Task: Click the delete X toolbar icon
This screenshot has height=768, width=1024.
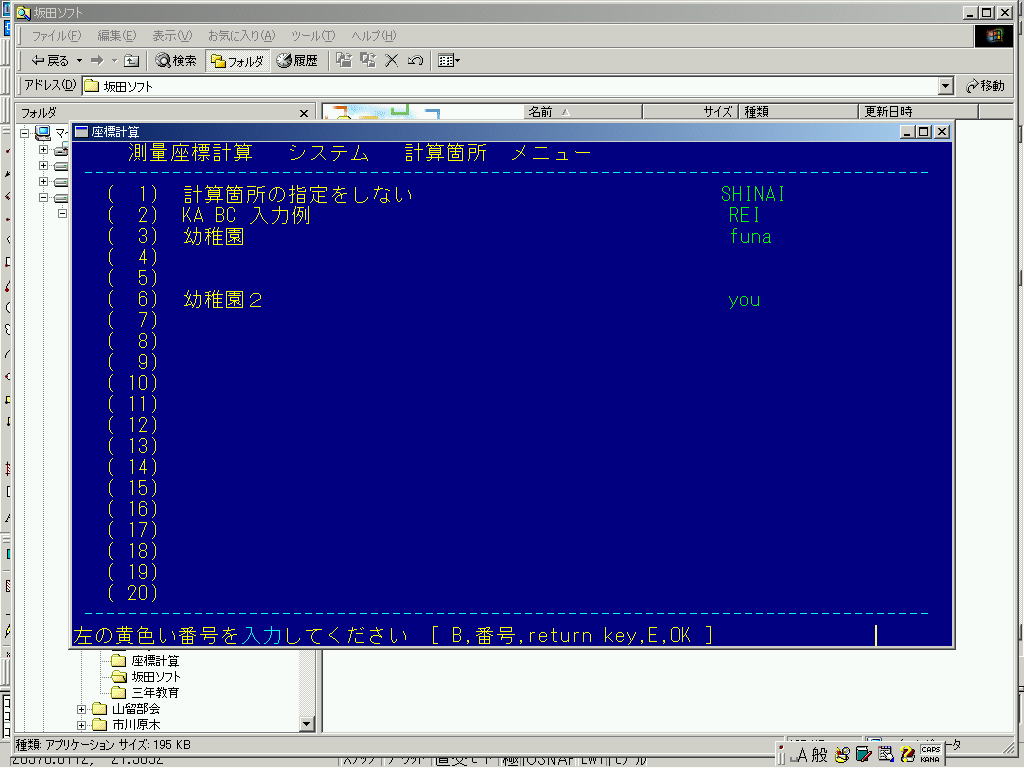Action: [392, 60]
